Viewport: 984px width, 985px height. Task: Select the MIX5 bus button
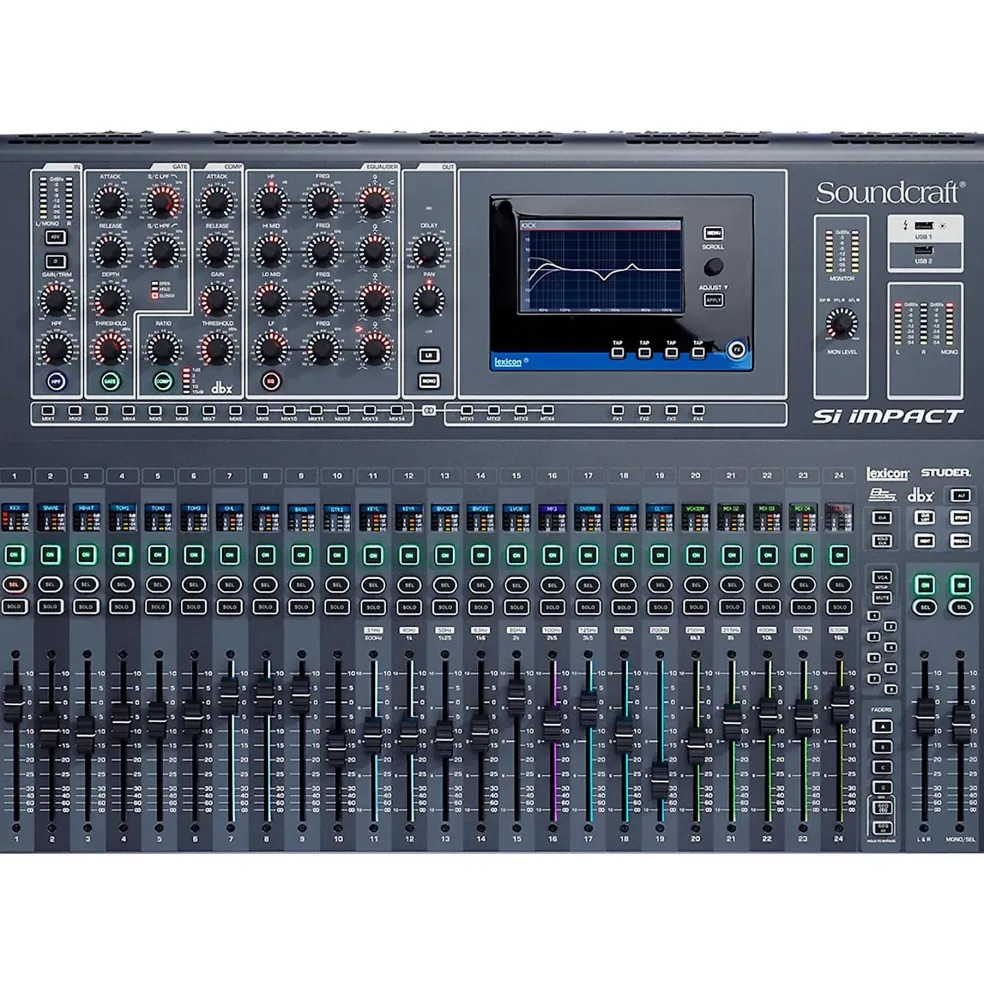coord(155,410)
